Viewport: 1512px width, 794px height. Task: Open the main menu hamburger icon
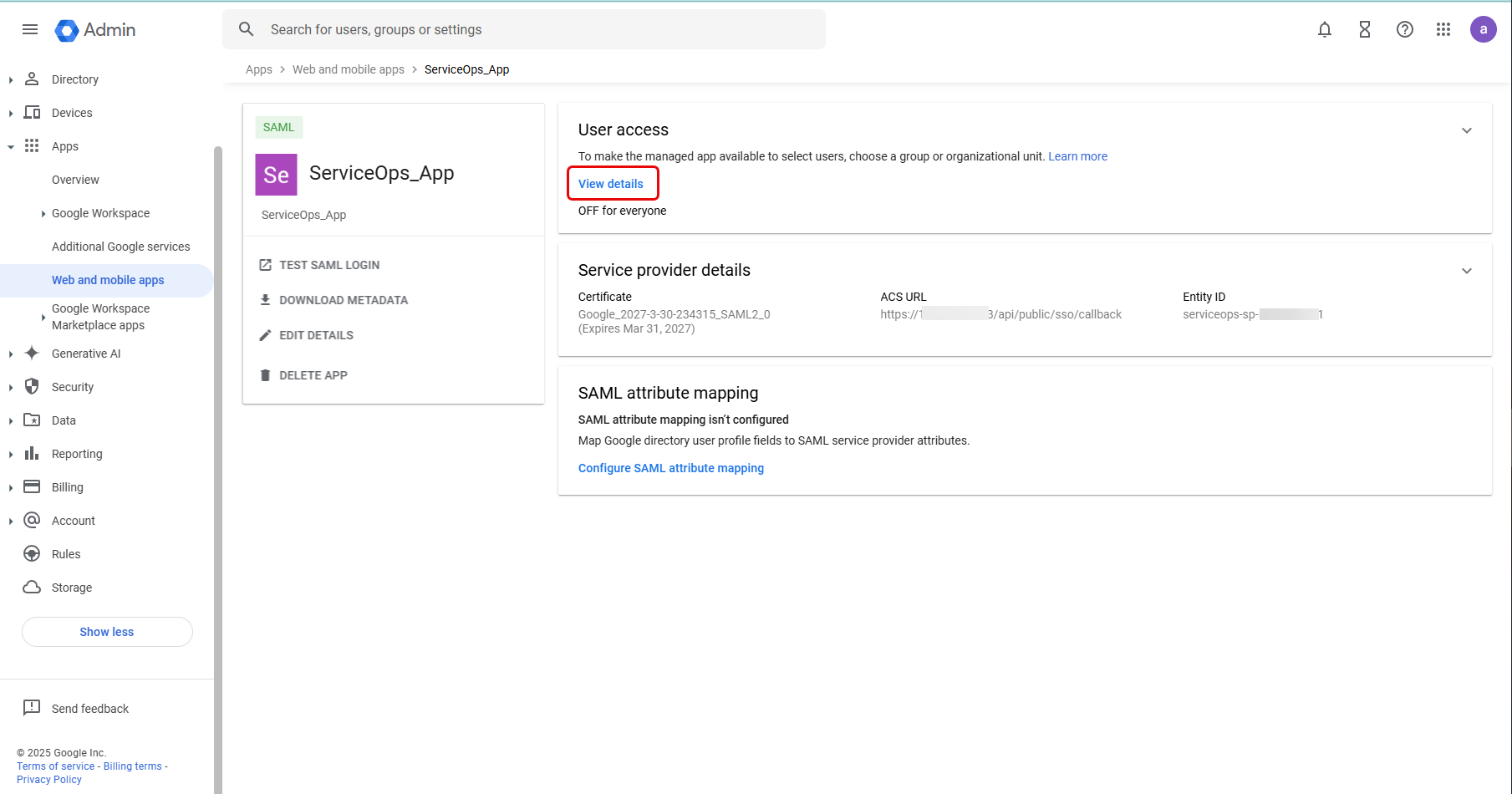pos(30,29)
